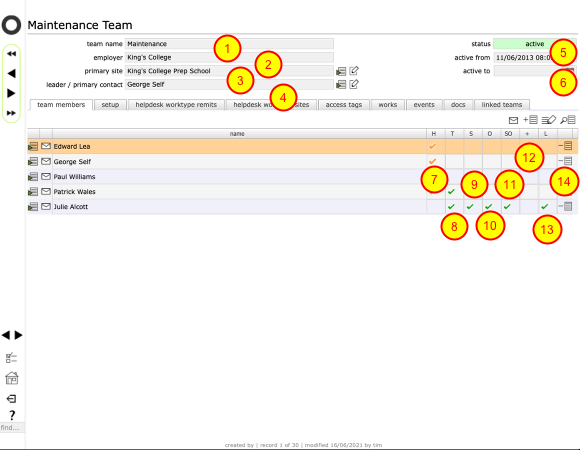Open the helpdesk worktype remits tab
Viewport: 580px width, 450px height.
176,105
